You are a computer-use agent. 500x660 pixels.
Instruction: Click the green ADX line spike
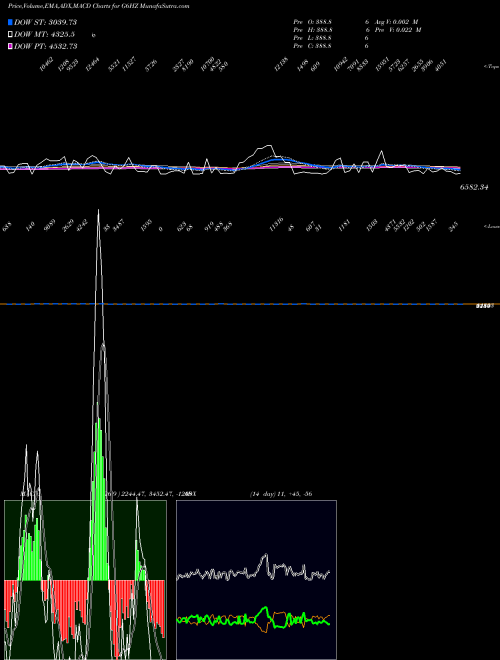point(265,609)
